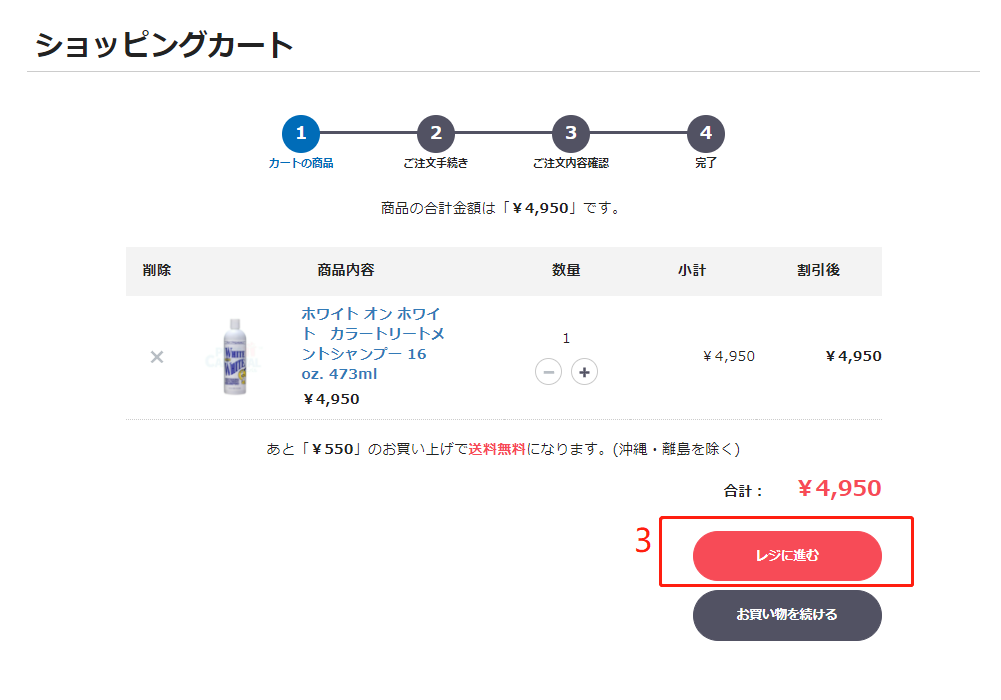Click the 割引後 column header
1001x700 pixels.
coord(818,271)
